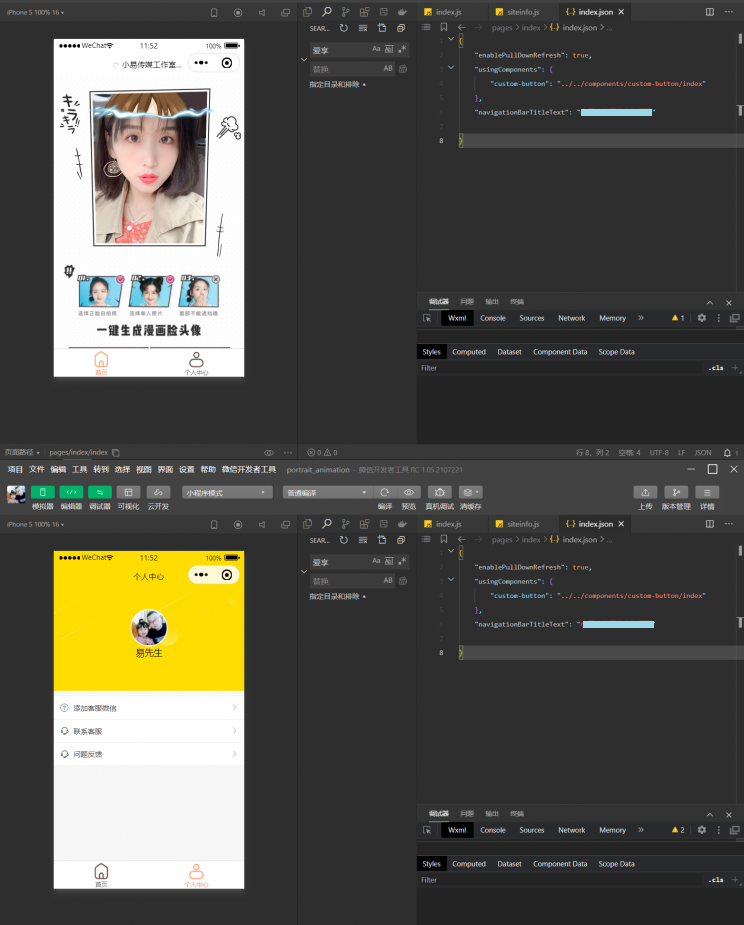Open the 设置 menu

tap(186, 470)
